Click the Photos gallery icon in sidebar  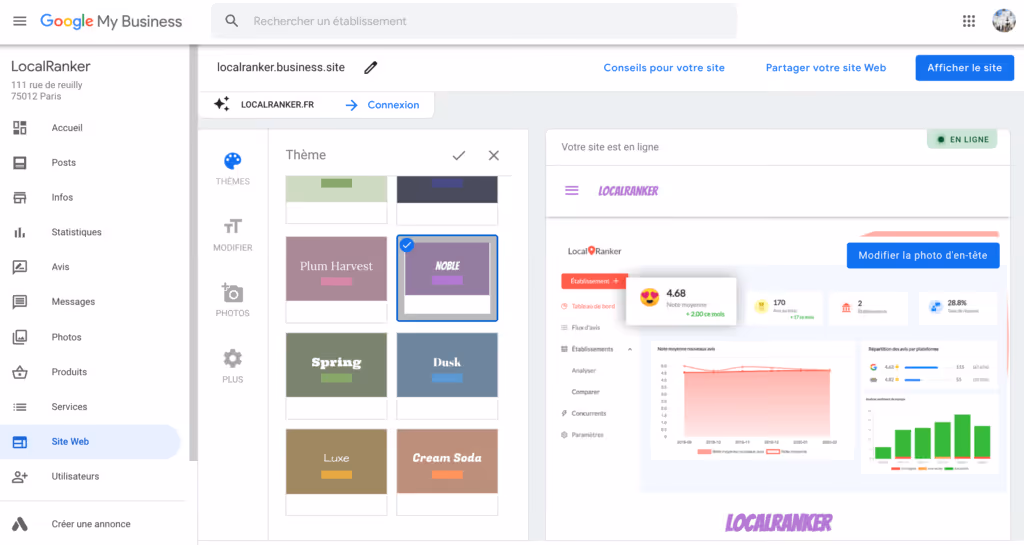tap(20, 337)
